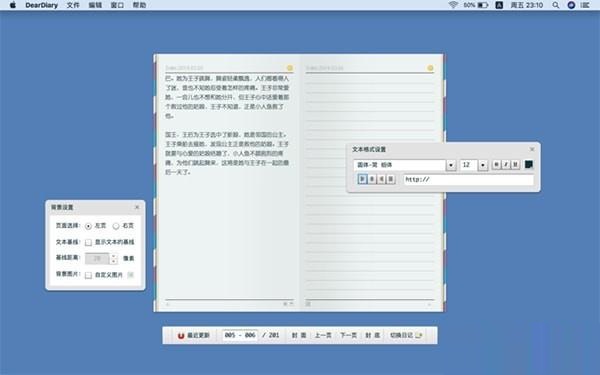Click the empty lined right page
Image resolution: width=600 pixels, height=375 pixels.
[370, 186]
